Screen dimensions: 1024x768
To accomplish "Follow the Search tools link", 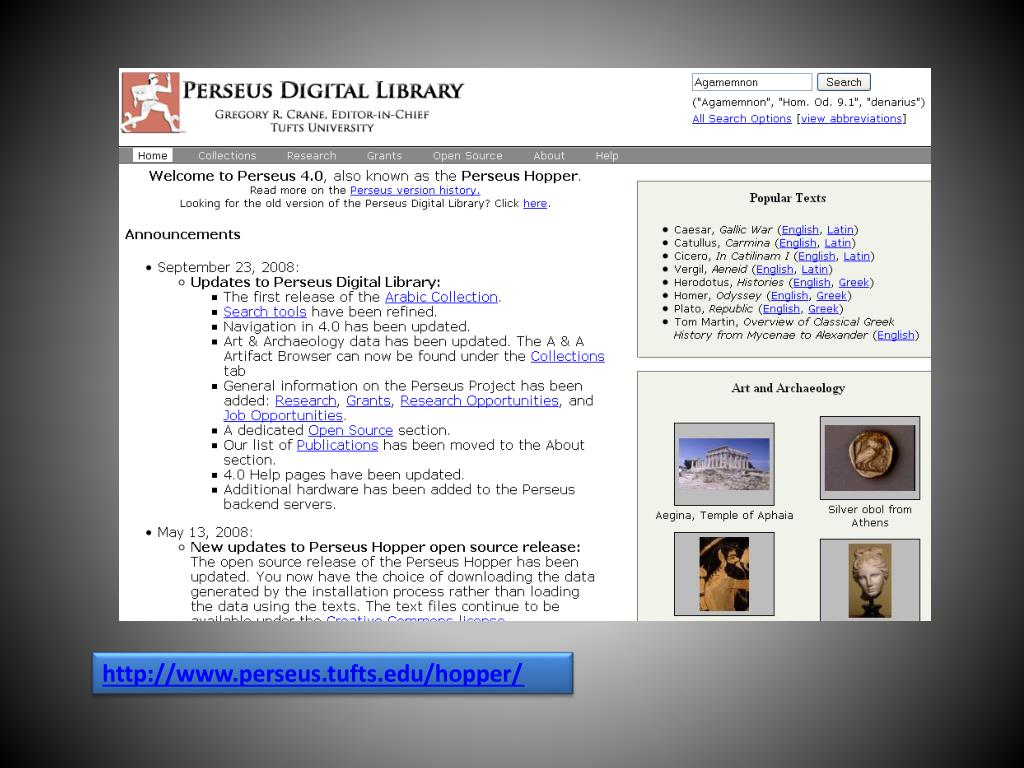I will click(x=264, y=312).
